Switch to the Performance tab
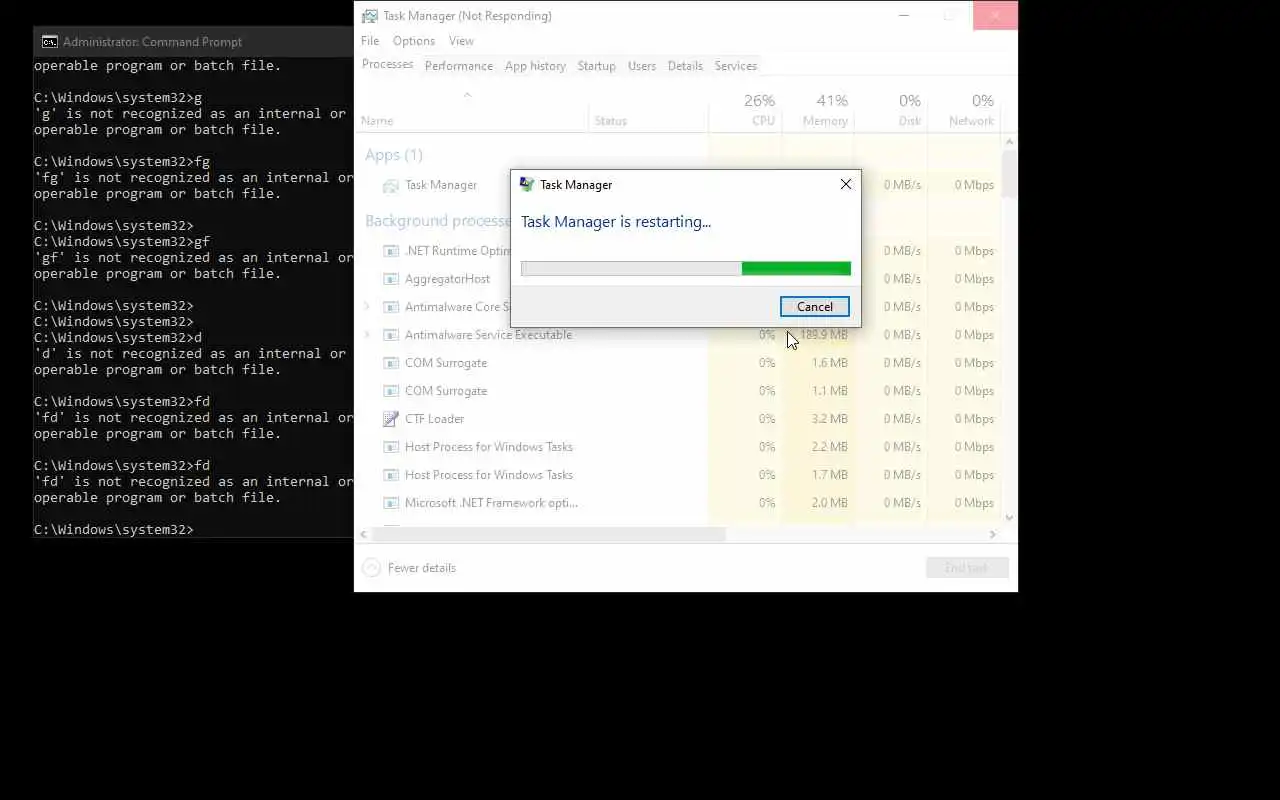Image resolution: width=1280 pixels, height=800 pixels. (x=459, y=66)
